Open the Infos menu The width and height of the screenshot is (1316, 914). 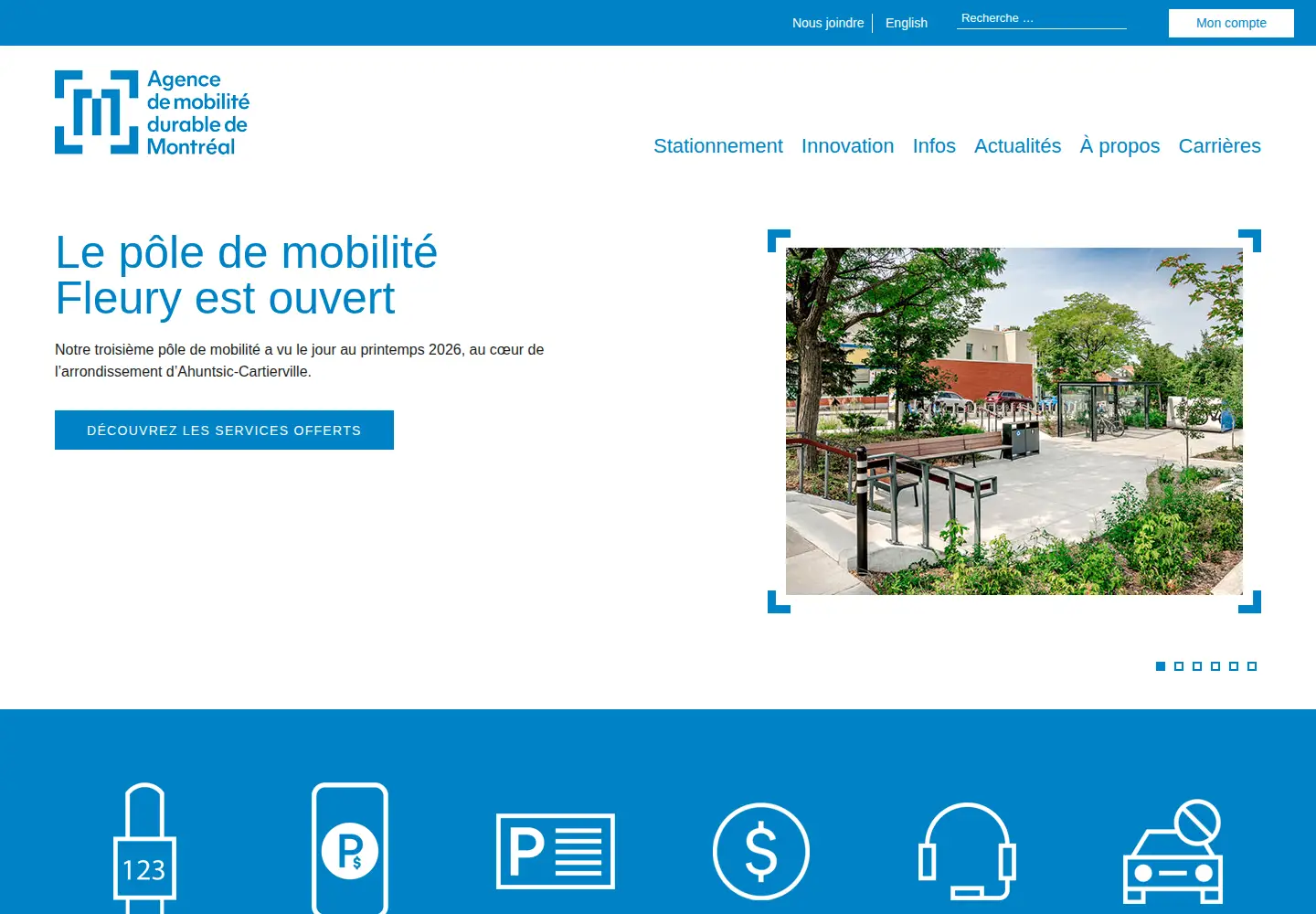934,146
